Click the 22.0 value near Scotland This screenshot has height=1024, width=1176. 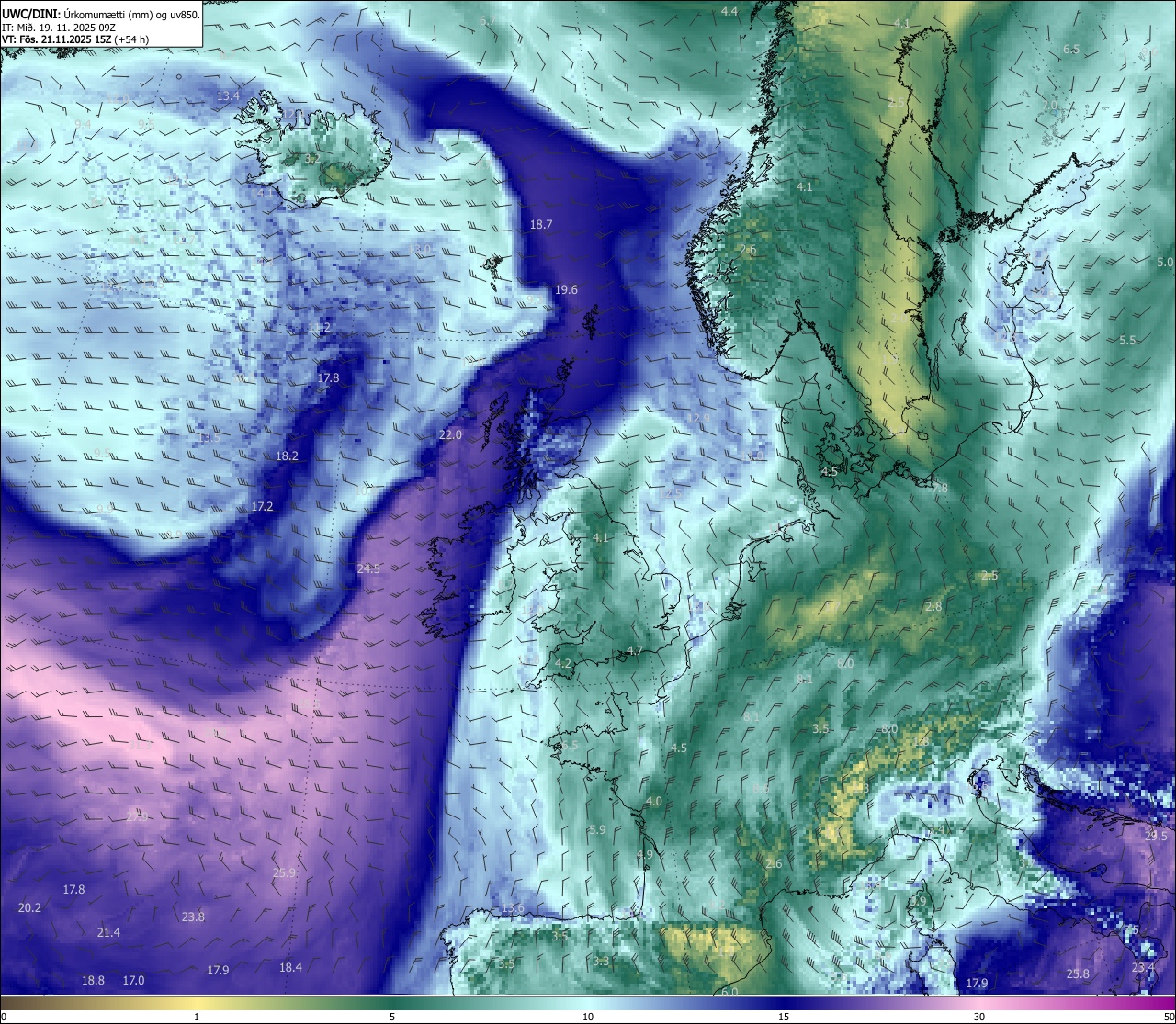pos(450,435)
